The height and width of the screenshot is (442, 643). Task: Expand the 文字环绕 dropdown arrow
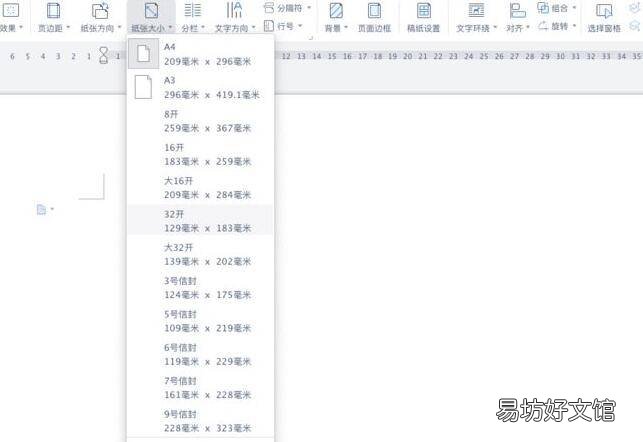coord(495,27)
